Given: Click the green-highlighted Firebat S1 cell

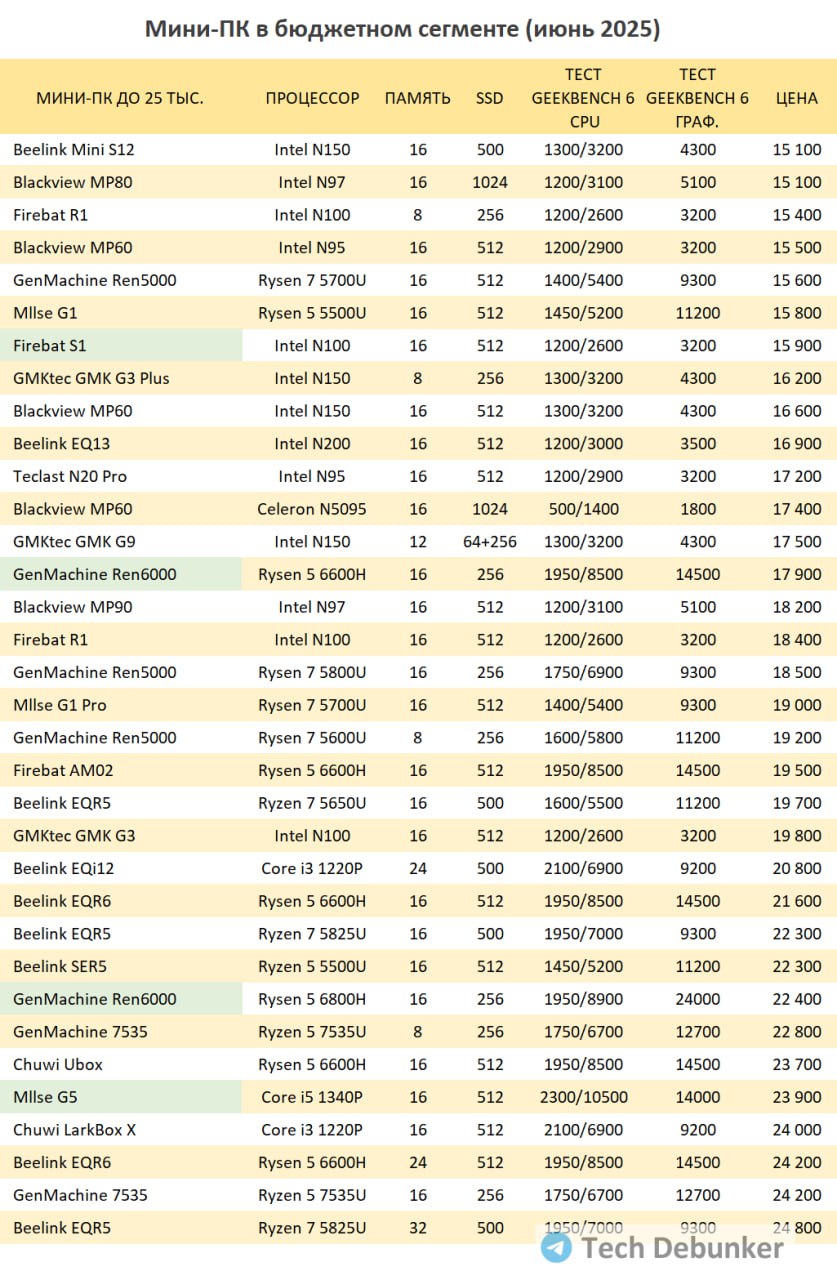Looking at the screenshot, I should [x=121, y=345].
